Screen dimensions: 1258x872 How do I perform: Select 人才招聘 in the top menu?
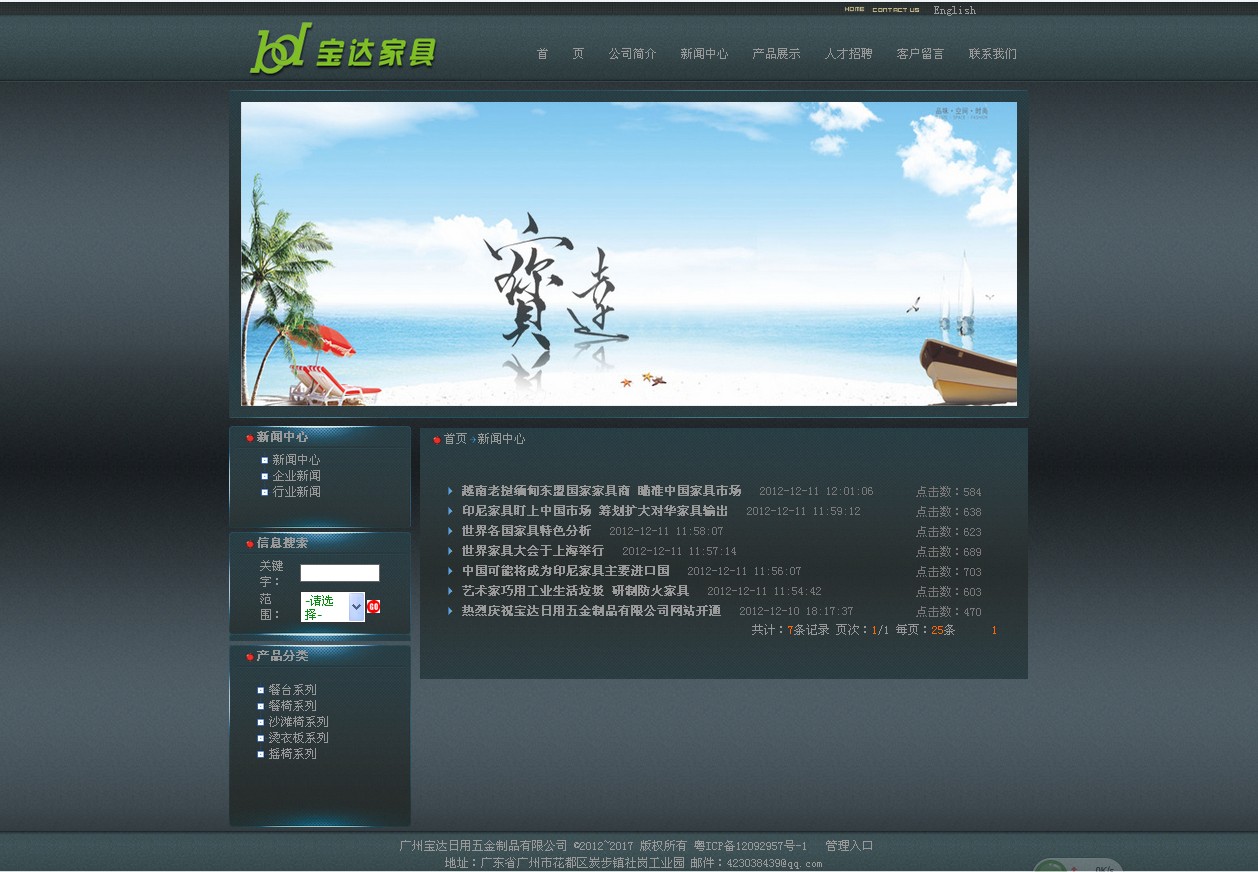tap(848, 54)
